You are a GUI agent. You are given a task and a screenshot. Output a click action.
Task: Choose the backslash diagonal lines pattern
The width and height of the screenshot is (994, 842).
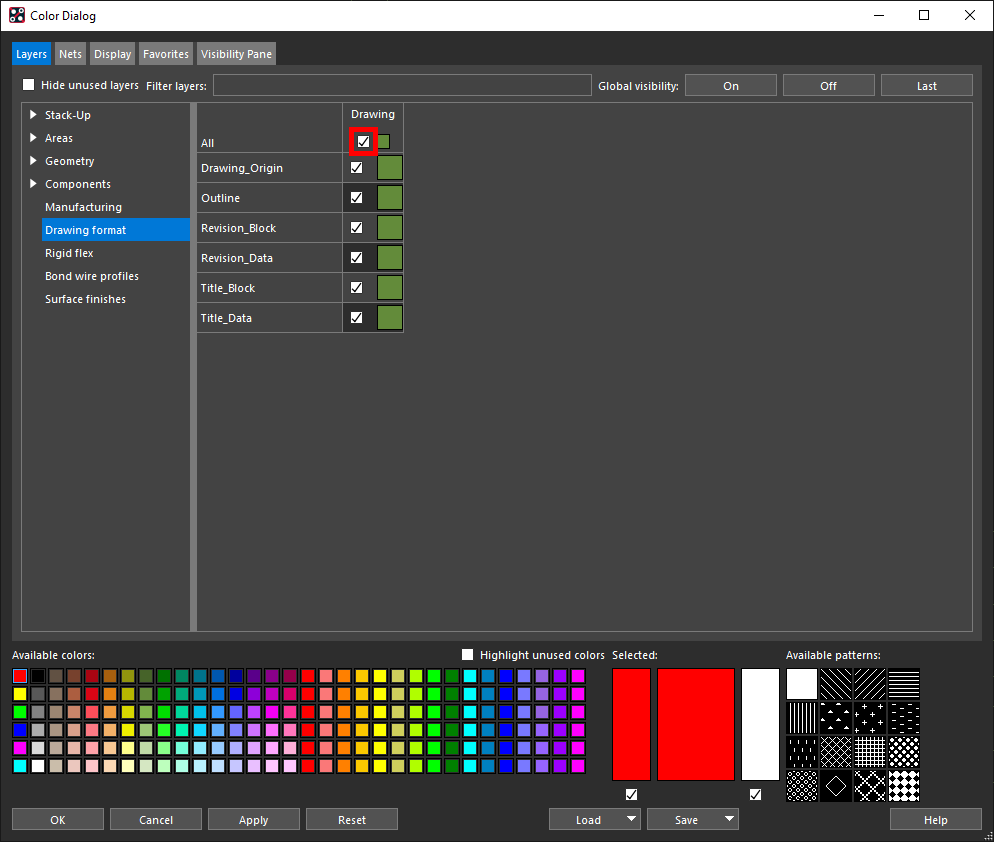coord(836,684)
